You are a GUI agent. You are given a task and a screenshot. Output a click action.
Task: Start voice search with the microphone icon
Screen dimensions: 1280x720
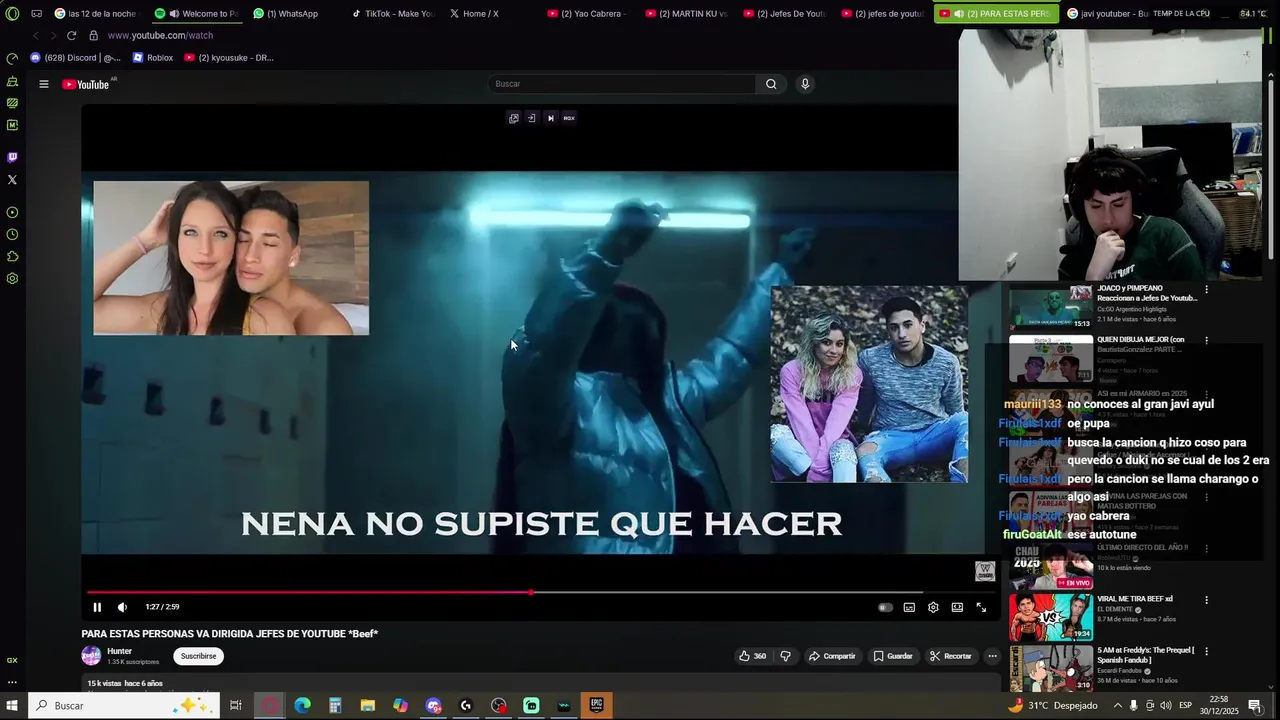[805, 84]
